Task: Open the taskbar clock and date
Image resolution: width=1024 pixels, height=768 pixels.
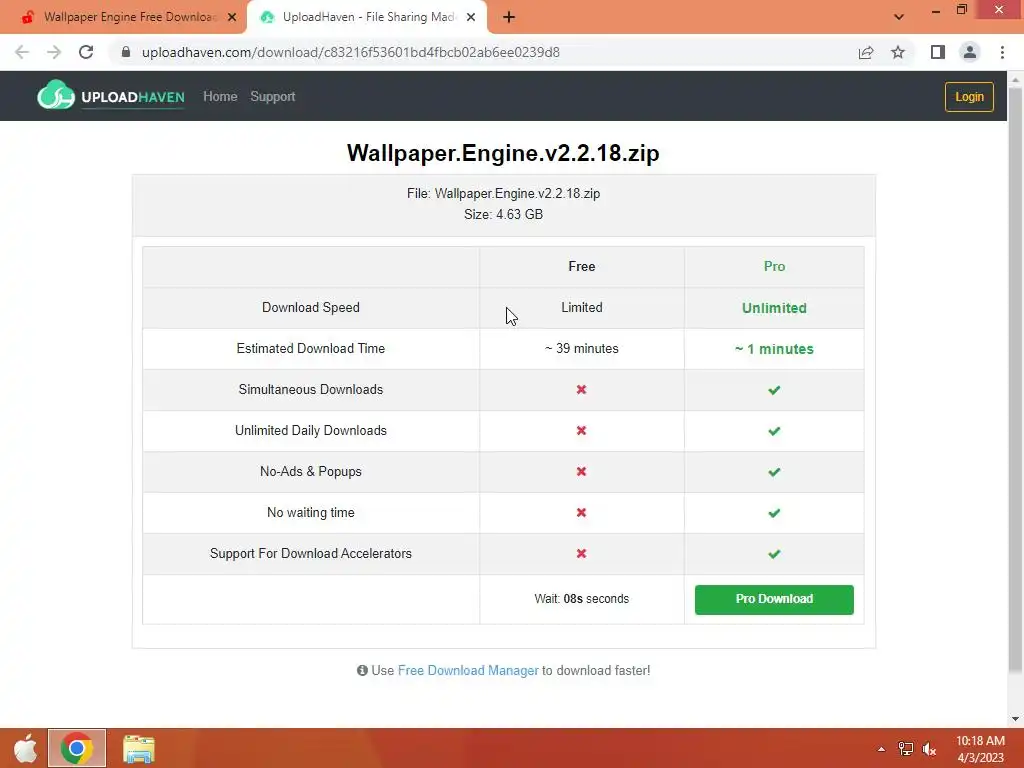Action: point(980,749)
